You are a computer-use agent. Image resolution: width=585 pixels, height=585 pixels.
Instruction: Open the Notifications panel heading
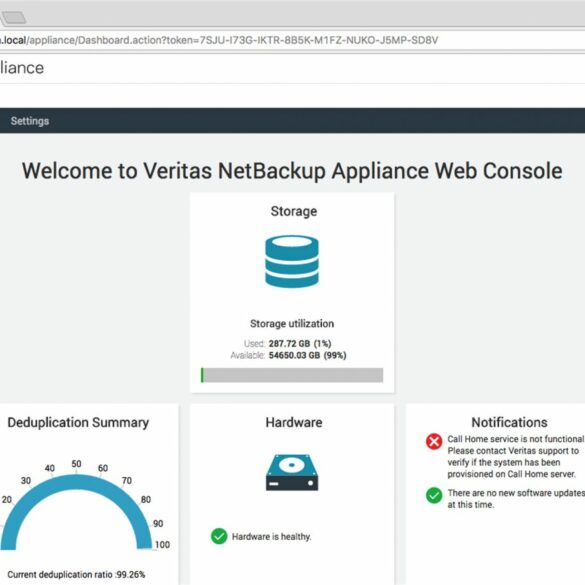point(509,422)
